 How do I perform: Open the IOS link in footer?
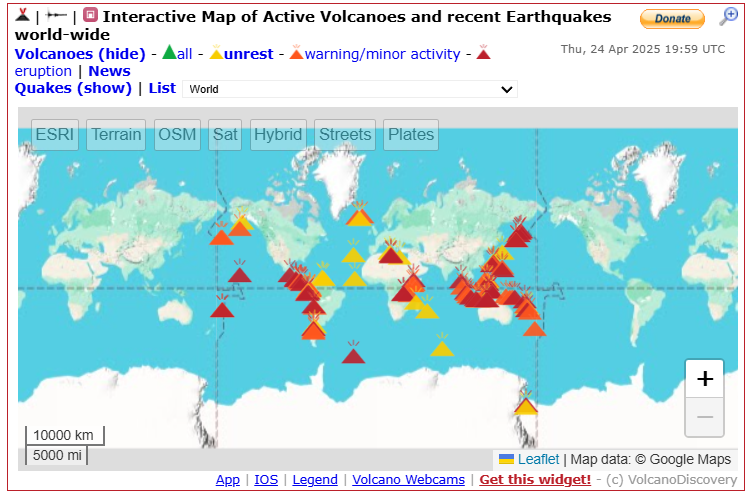[x=266, y=479]
